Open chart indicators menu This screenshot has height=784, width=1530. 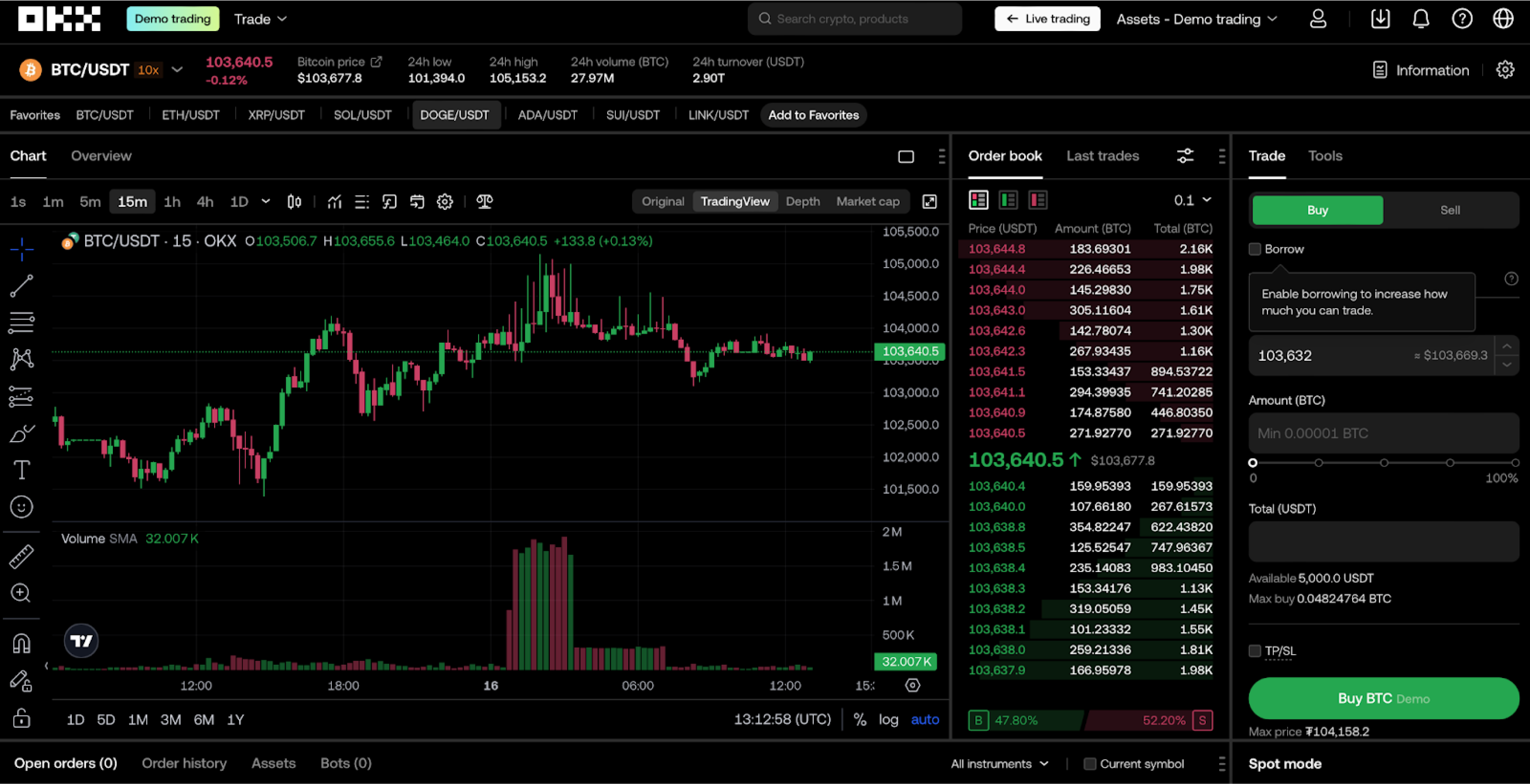click(335, 202)
